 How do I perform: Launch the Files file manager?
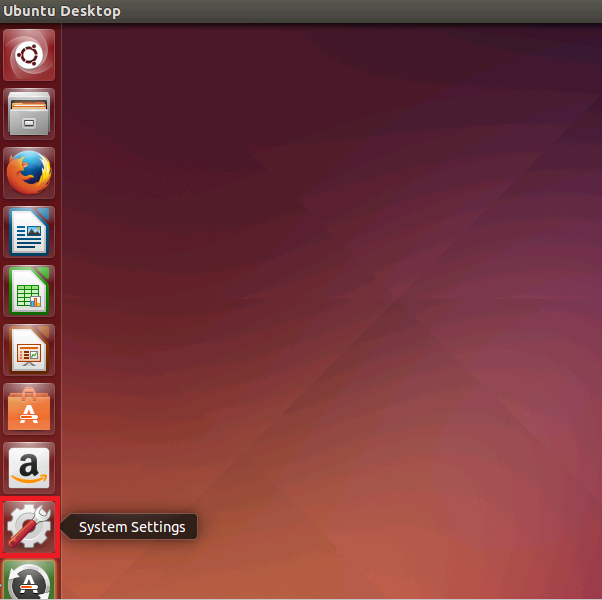pyautogui.click(x=29, y=114)
